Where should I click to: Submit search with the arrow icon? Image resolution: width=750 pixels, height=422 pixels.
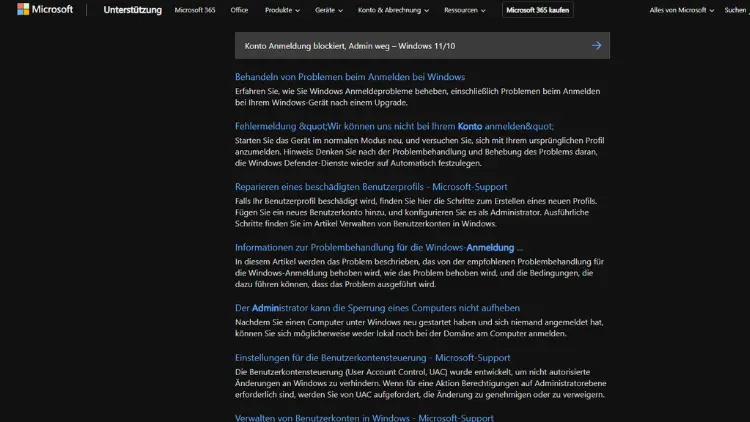[596, 45]
